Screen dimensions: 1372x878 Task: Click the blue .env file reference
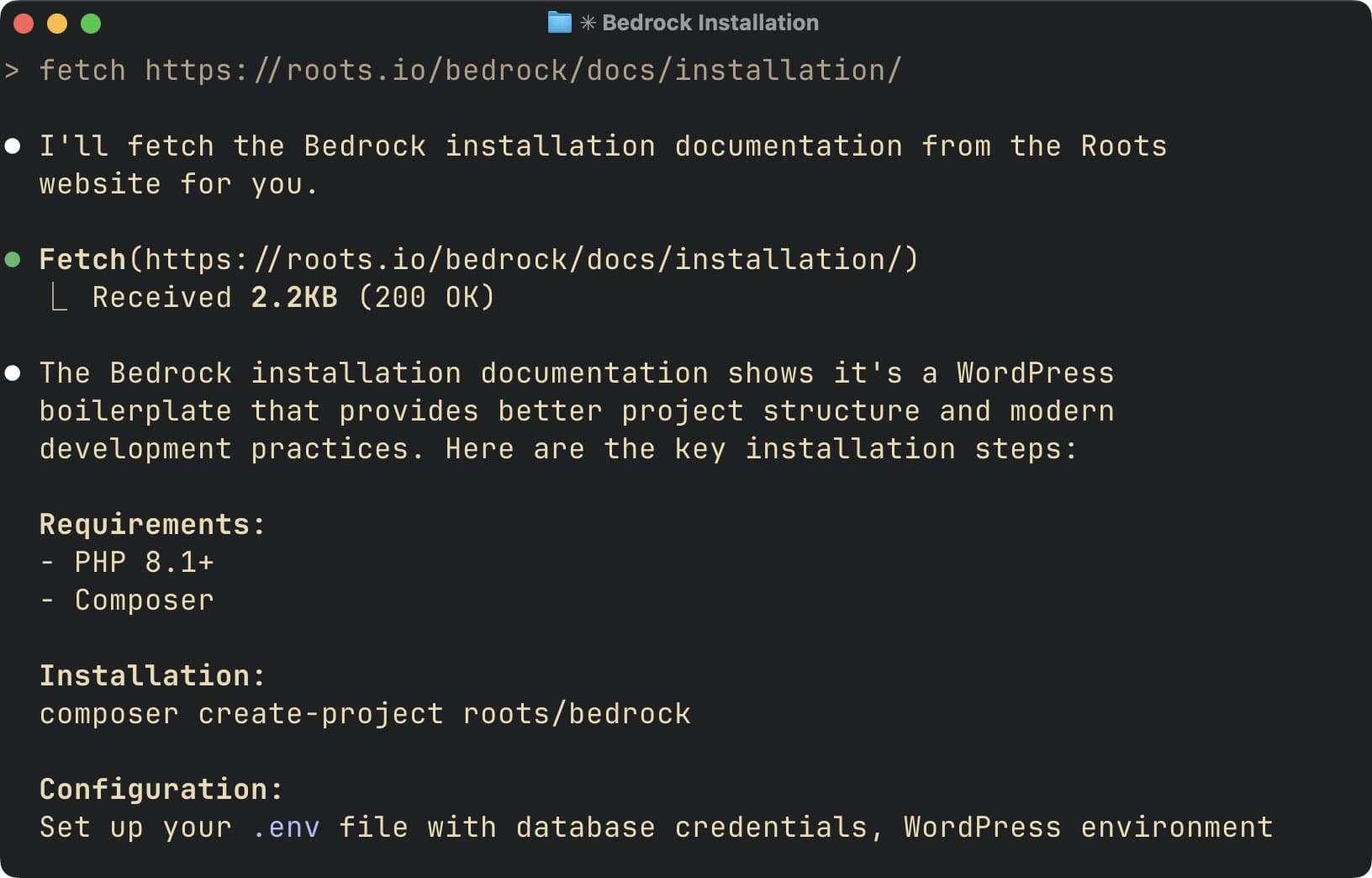coord(286,828)
